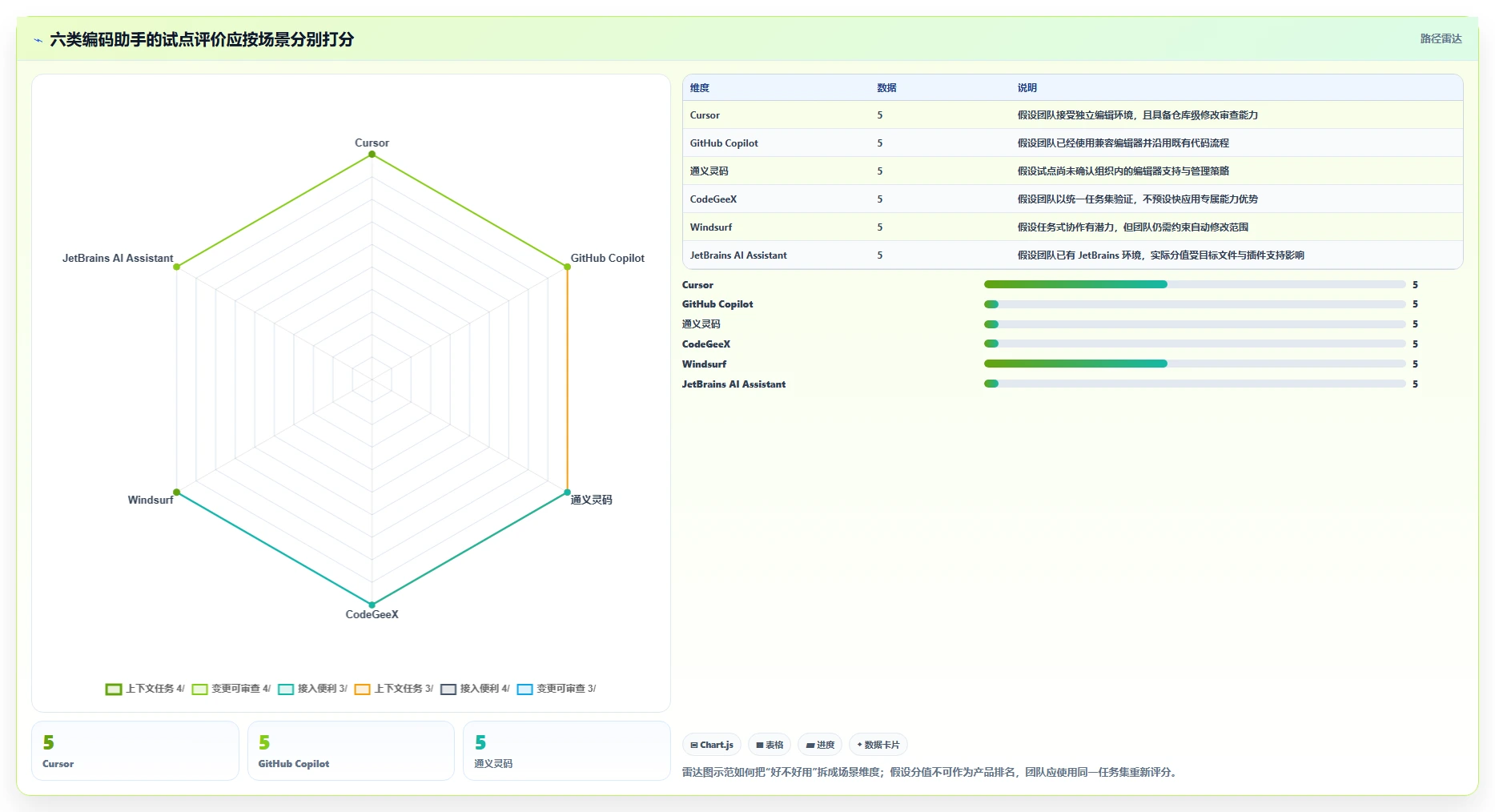Screen dimensions: 1495x812
Task: Click the CodeGeeX progress bar
Action: 1195,344
